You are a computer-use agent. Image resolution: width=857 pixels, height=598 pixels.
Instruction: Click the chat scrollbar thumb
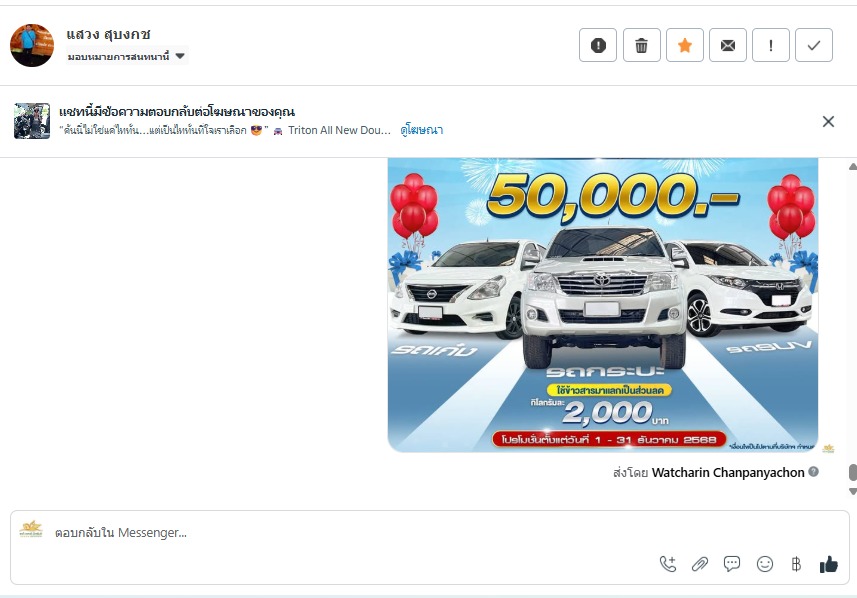[853, 472]
